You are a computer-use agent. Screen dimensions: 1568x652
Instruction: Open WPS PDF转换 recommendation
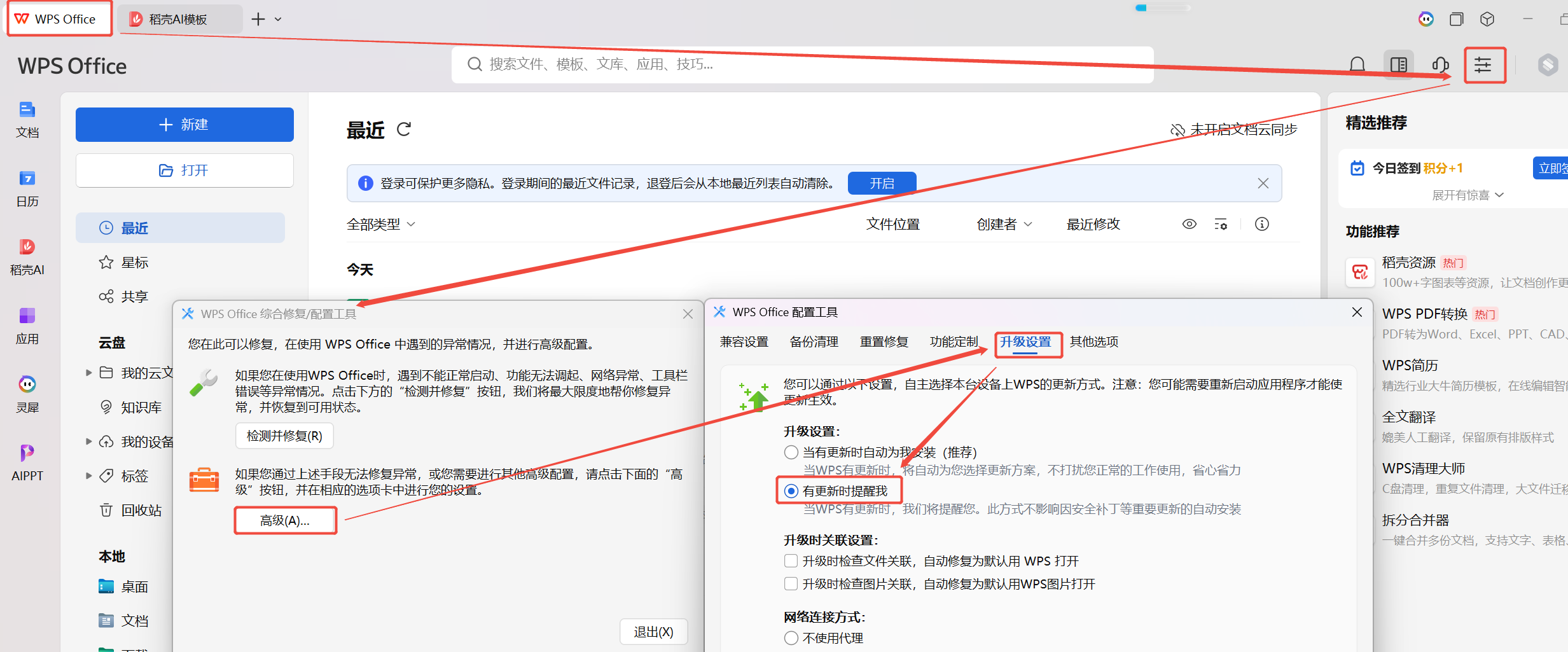1425,314
